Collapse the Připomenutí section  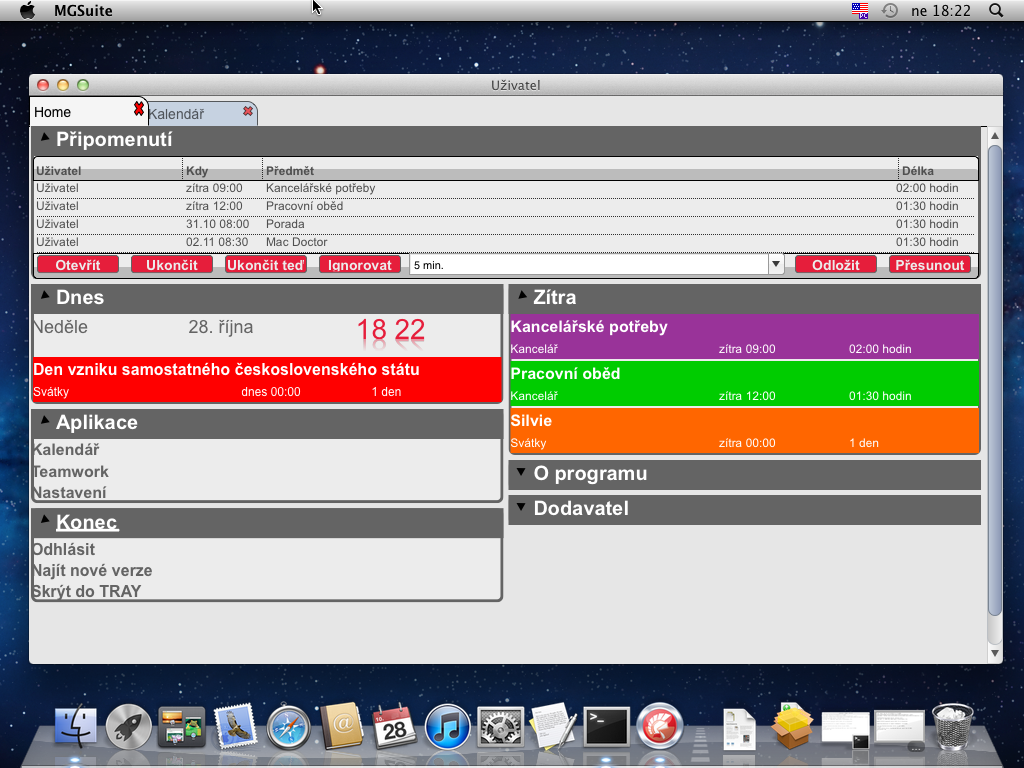[x=45, y=137]
